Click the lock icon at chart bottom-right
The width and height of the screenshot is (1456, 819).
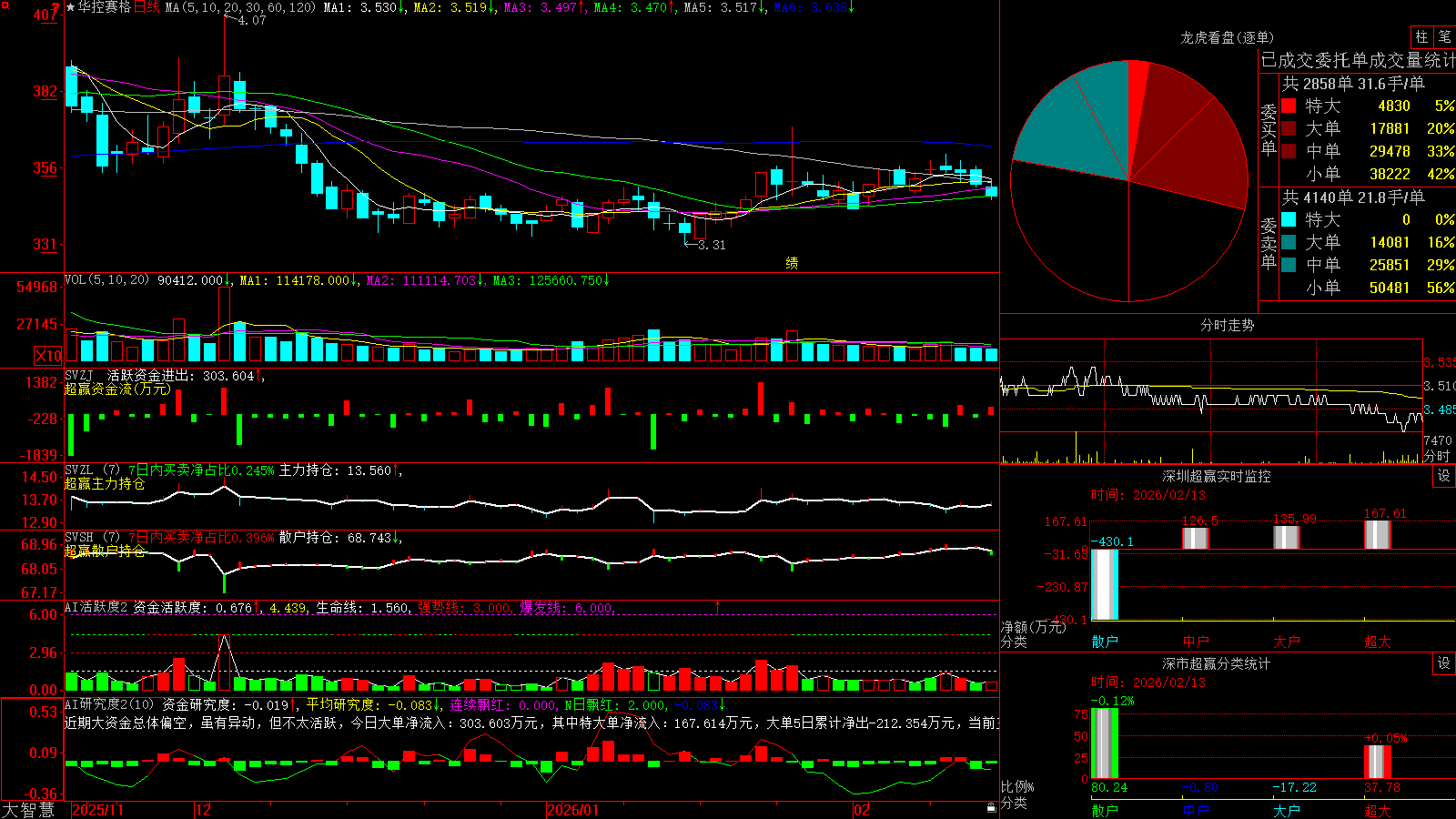click(x=991, y=808)
